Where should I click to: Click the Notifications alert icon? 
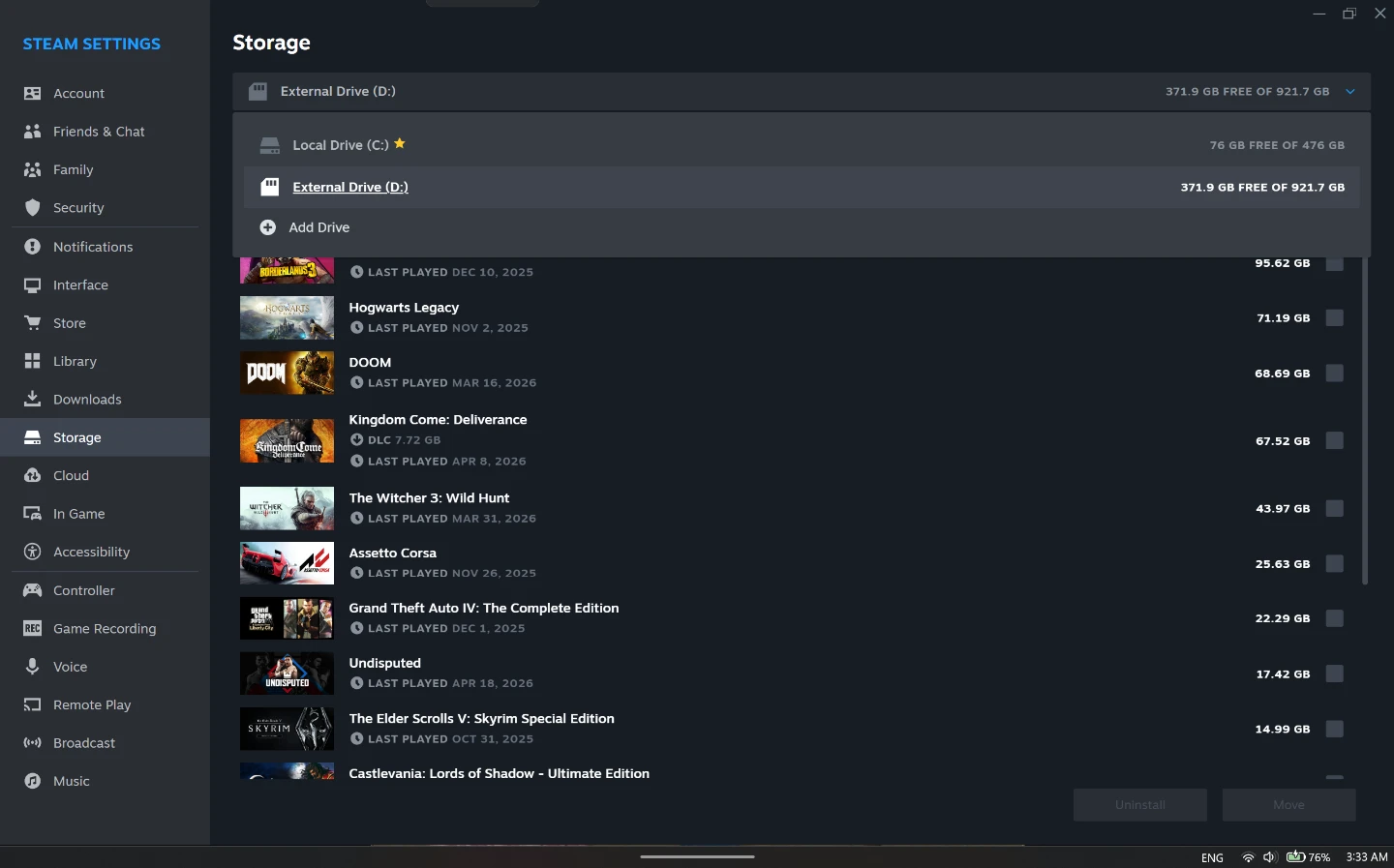coord(32,247)
